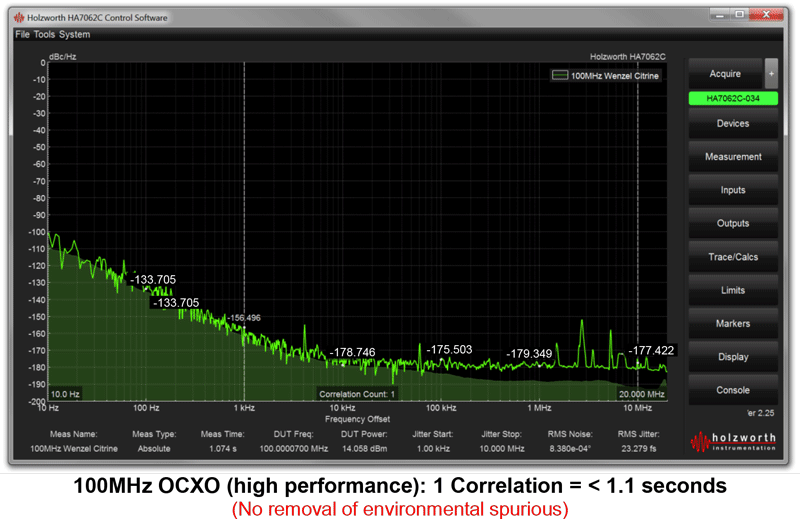Open the Console panel
The height and width of the screenshot is (519, 800).
click(733, 390)
